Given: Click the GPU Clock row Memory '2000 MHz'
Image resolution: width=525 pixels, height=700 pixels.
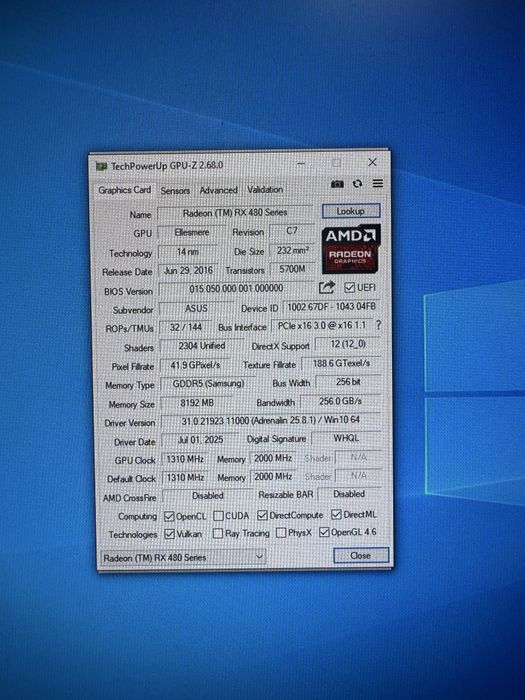Looking at the screenshot, I should pyautogui.click(x=273, y=458).
